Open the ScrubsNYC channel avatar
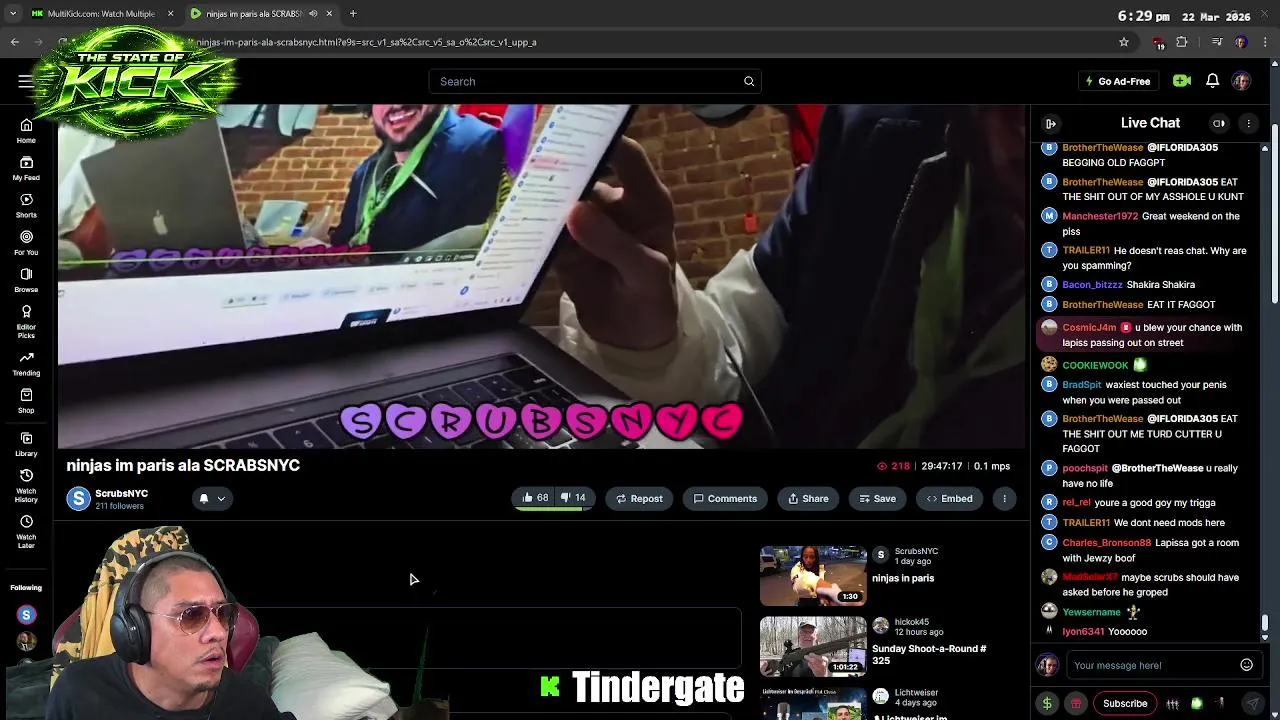 pyautogui.click(x=78, y=498)
